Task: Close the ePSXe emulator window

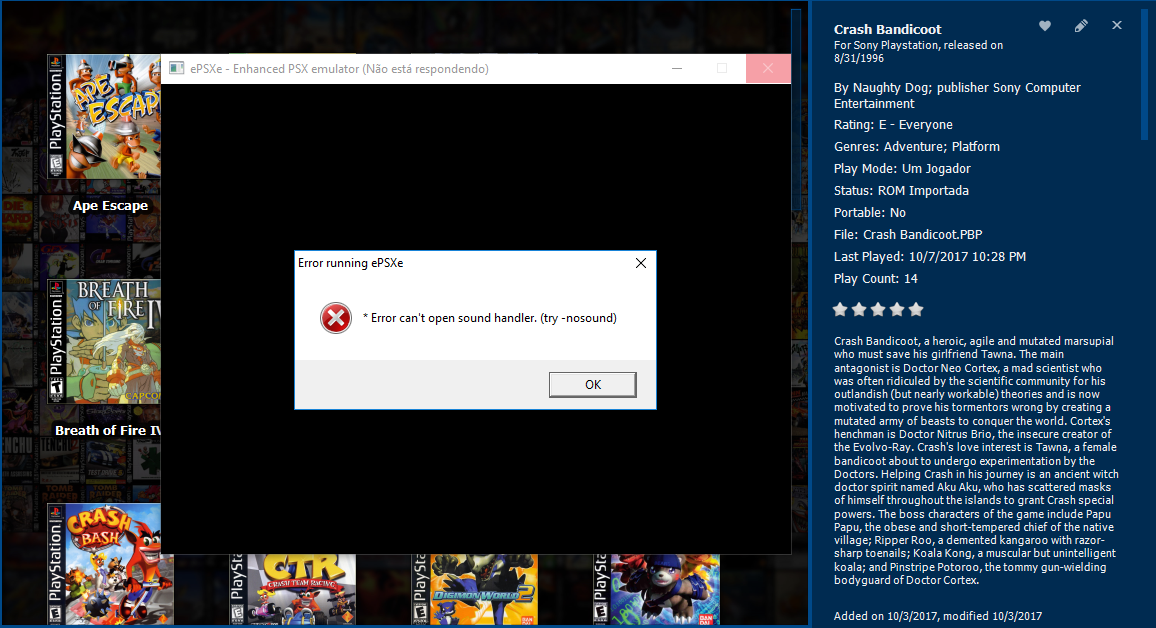Action: click(767, 69)
